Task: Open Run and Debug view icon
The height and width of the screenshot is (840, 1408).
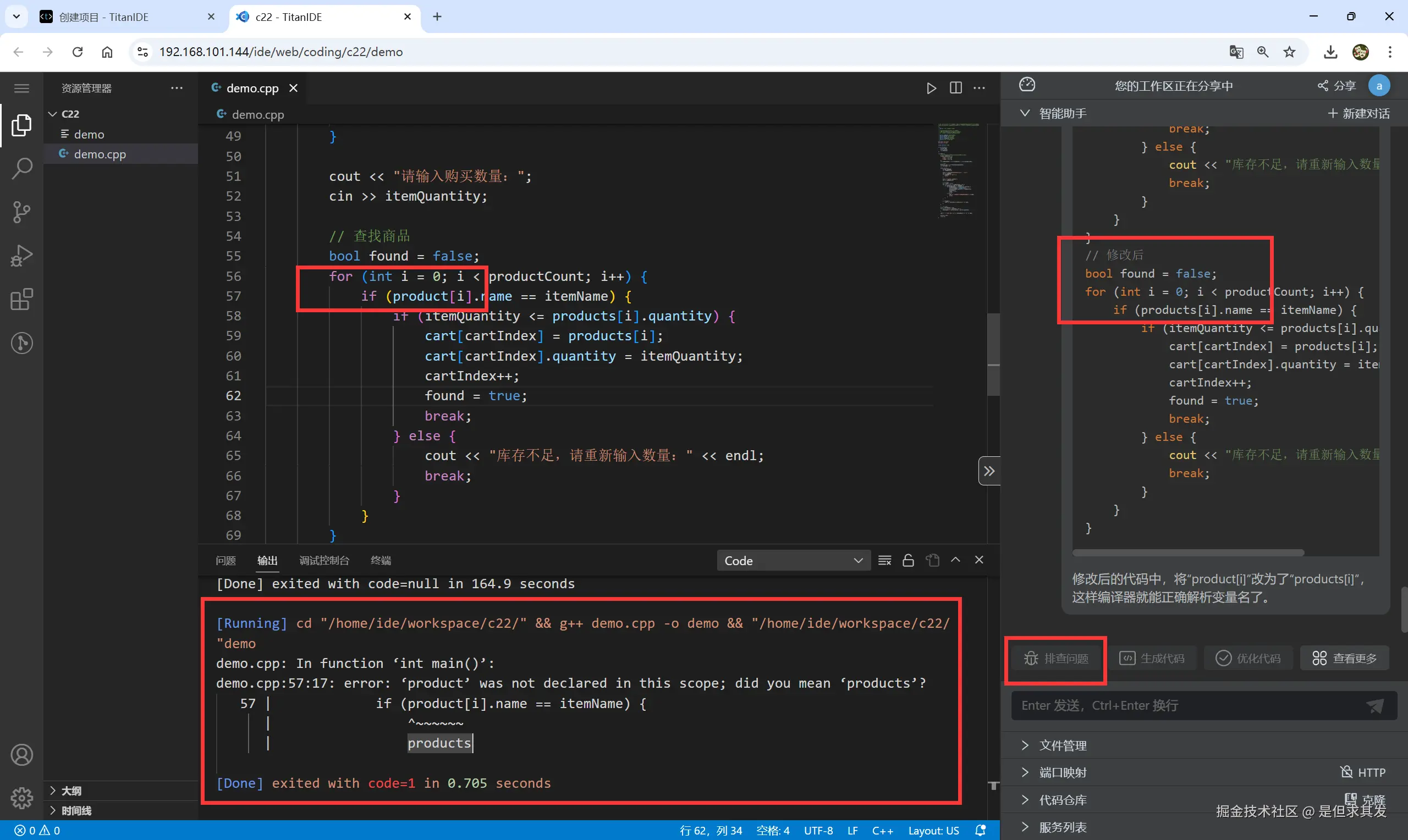Action: 21,255
